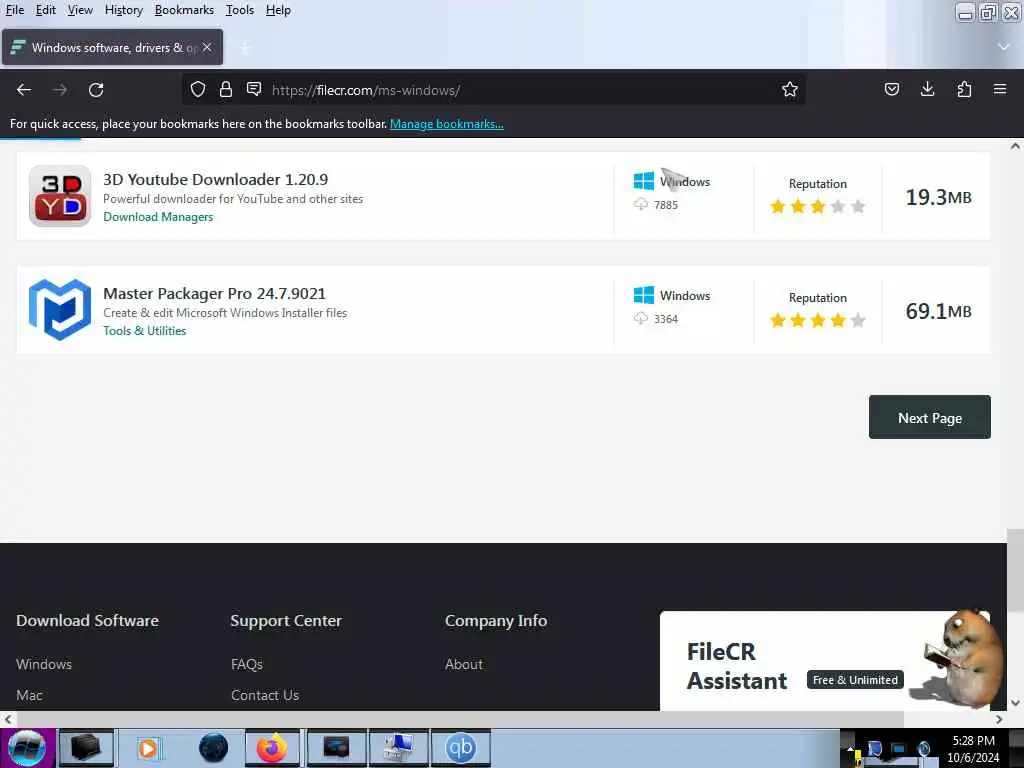Open qBittorrent from the taskbar
Screen dimensions: 1024x768
(460, 748)
